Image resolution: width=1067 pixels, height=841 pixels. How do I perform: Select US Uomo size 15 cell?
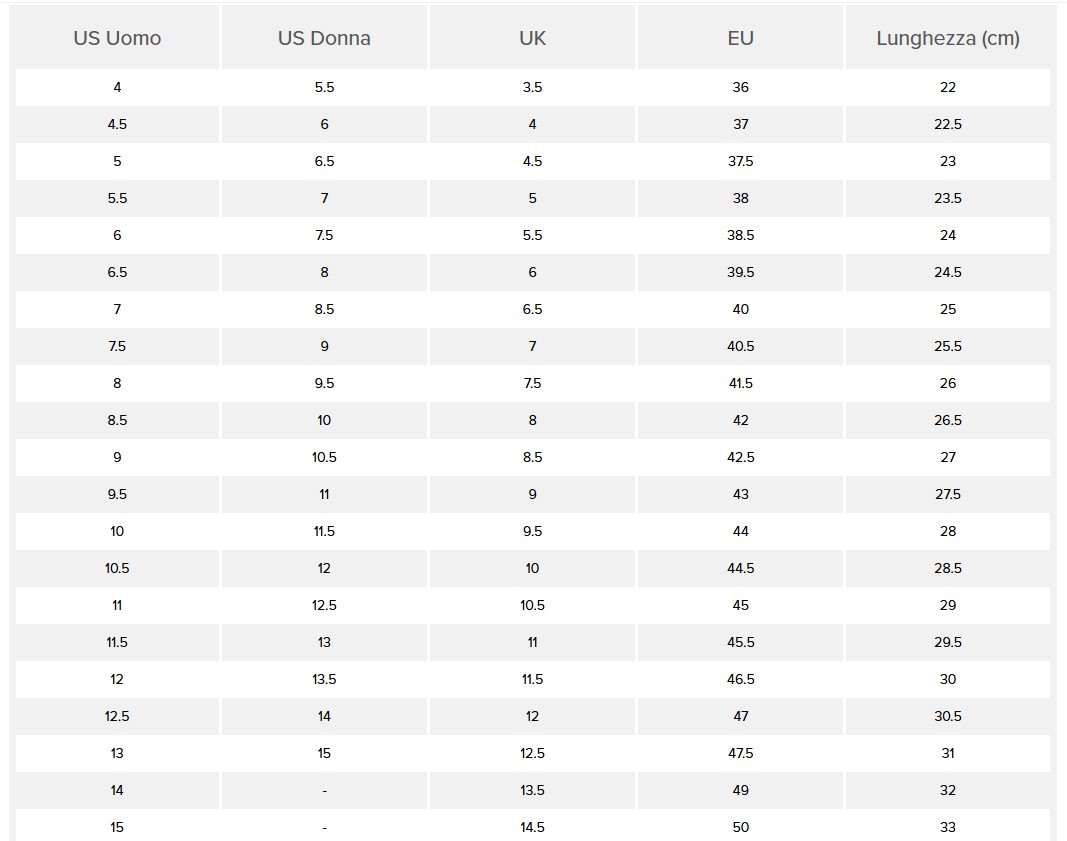point(117,827)
